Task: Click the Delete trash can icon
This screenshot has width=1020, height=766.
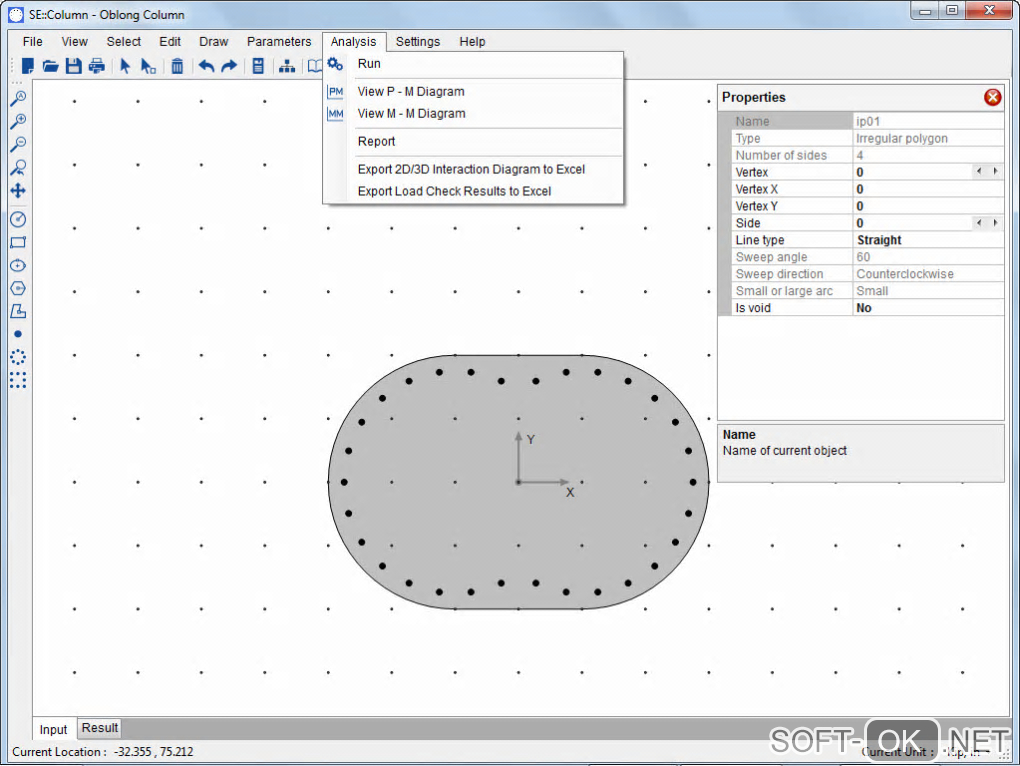Action: 176,66
